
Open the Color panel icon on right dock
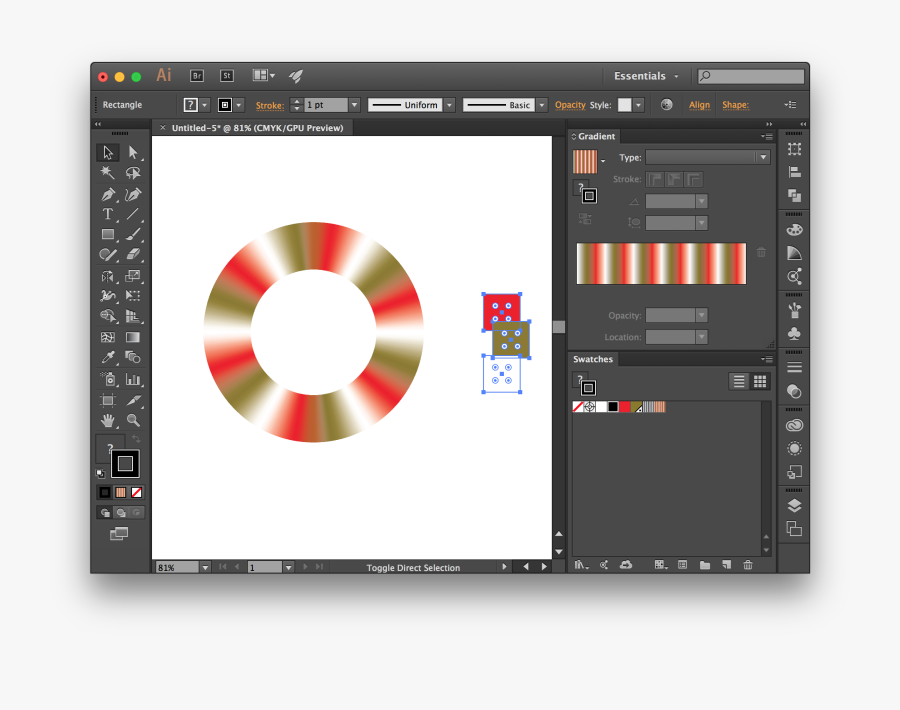(x=793, y=229)
